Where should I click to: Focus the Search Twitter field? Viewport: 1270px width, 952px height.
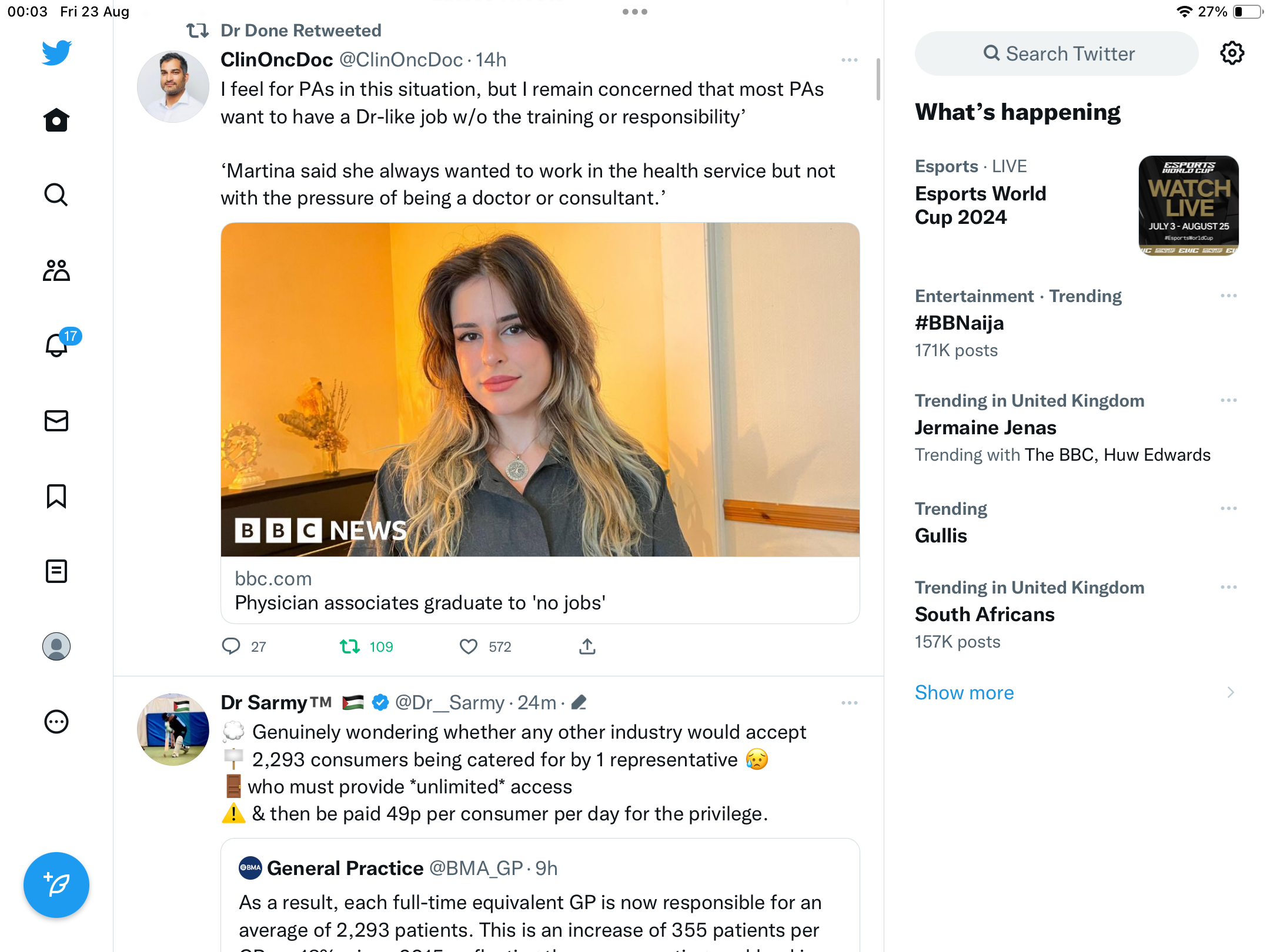click(x=1057, y=53)
